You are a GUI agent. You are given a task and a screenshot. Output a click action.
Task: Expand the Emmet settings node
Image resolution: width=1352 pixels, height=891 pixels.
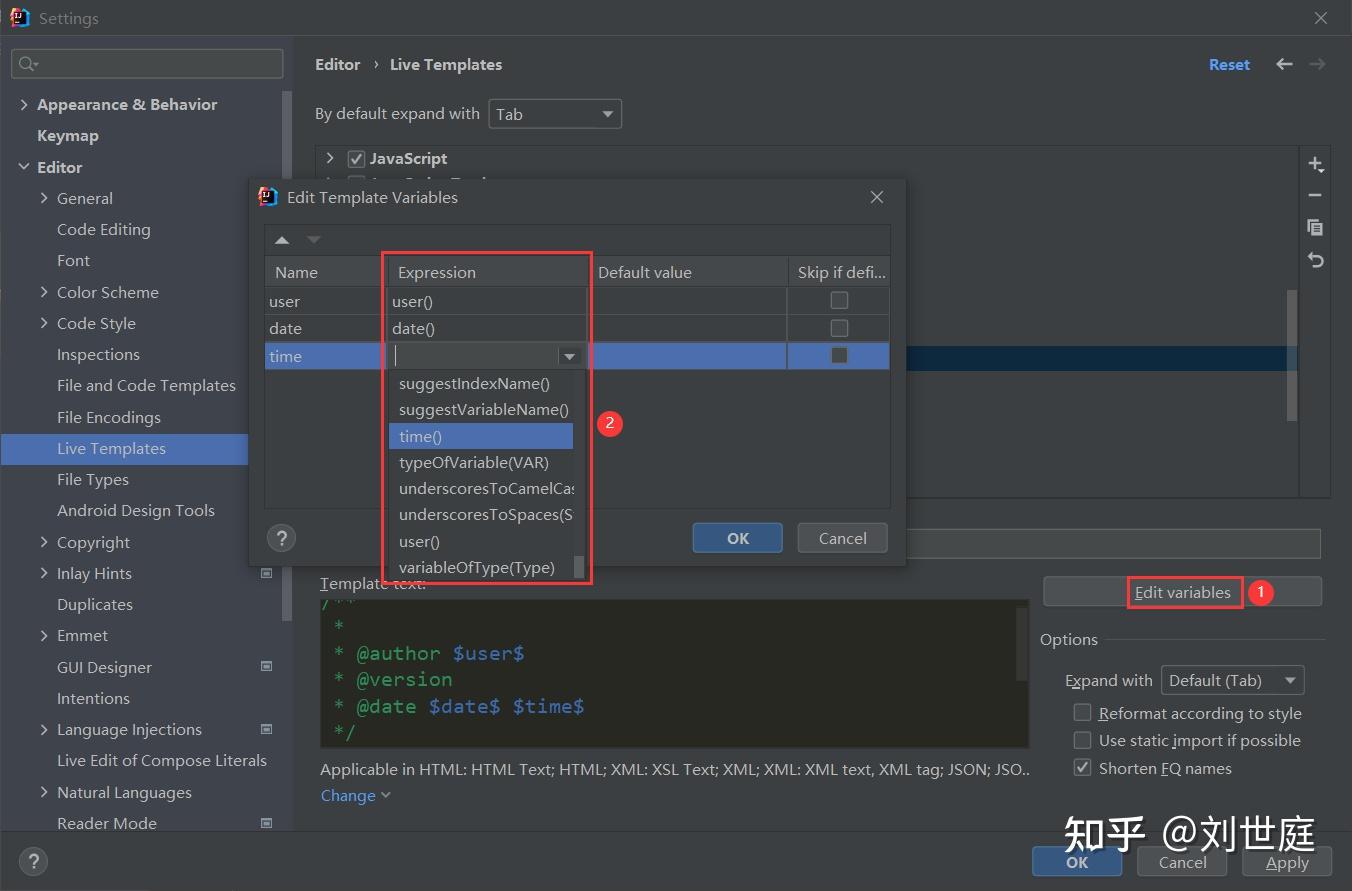44,635
